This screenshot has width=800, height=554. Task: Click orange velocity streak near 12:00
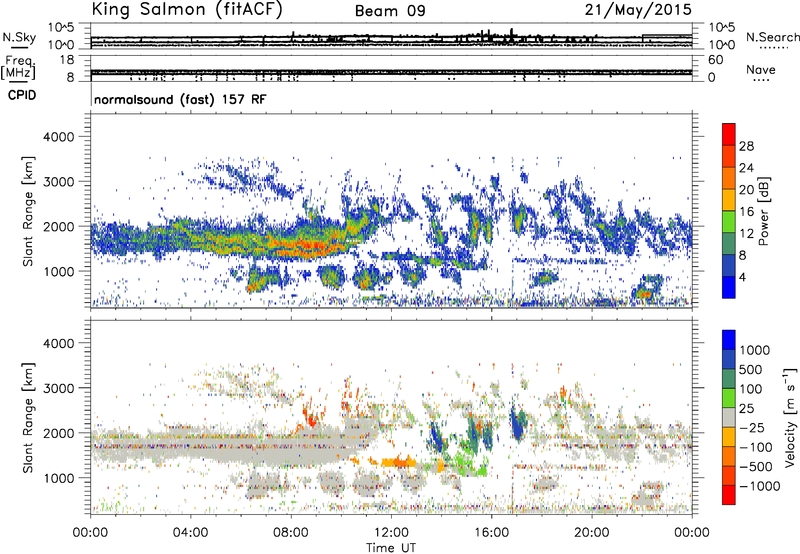[397, 463]
